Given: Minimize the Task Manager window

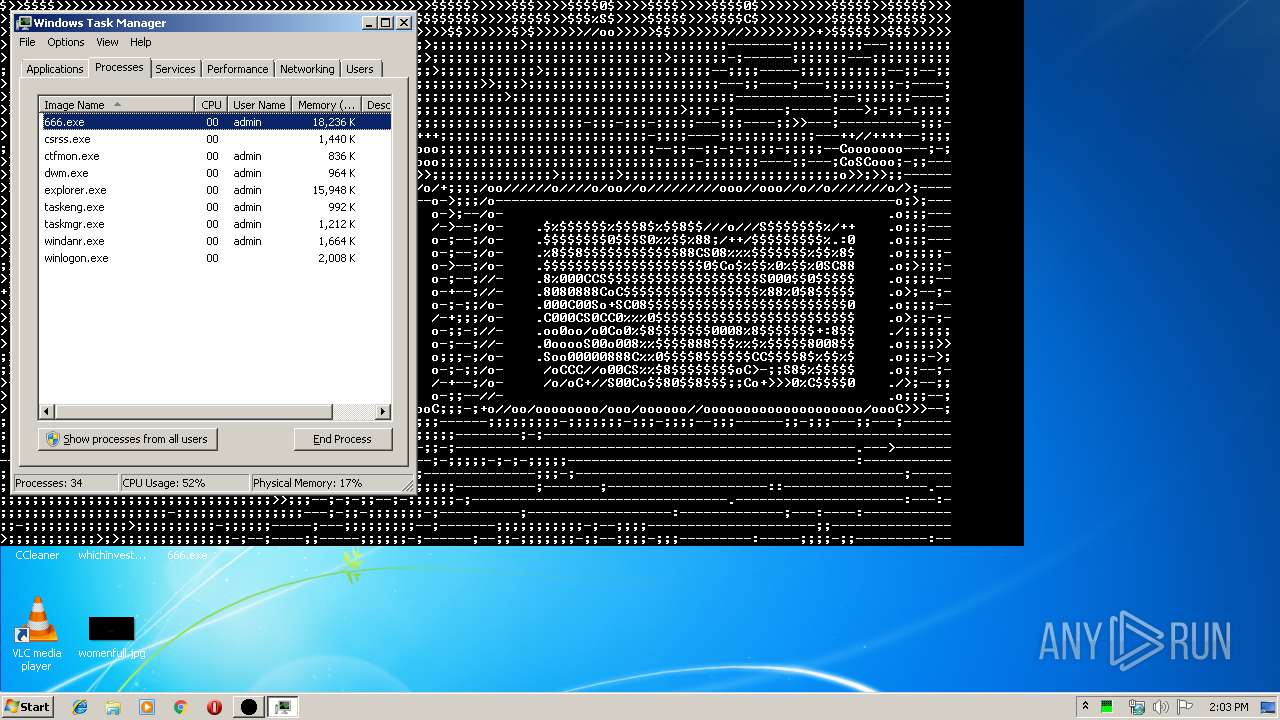Looking at the screenshot, I should coord(369,22).
